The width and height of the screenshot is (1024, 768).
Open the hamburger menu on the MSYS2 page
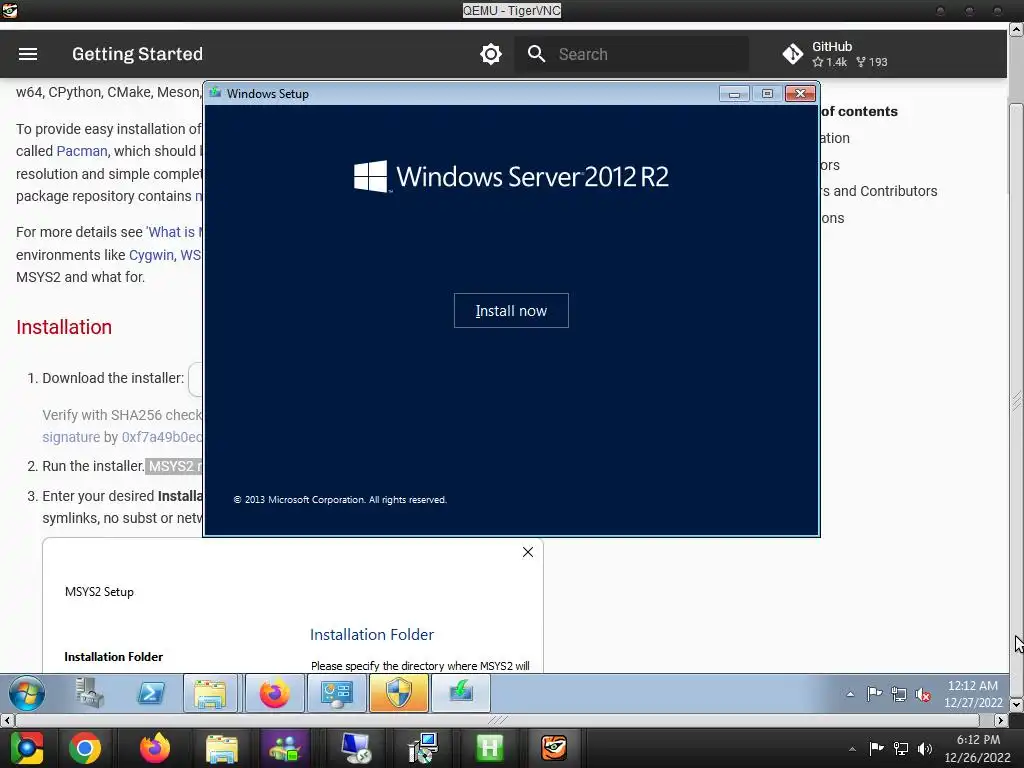point(27,54)
